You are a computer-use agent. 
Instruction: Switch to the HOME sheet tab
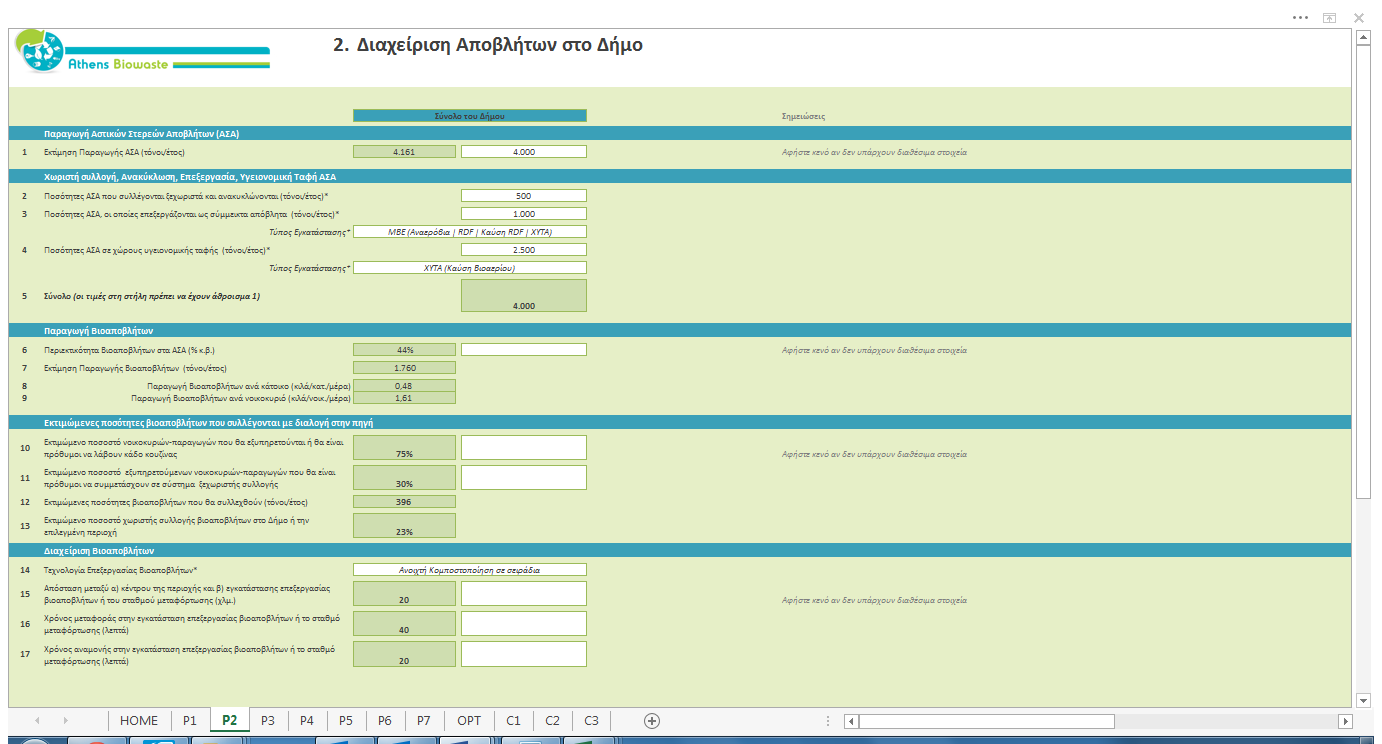coord(139,720)
